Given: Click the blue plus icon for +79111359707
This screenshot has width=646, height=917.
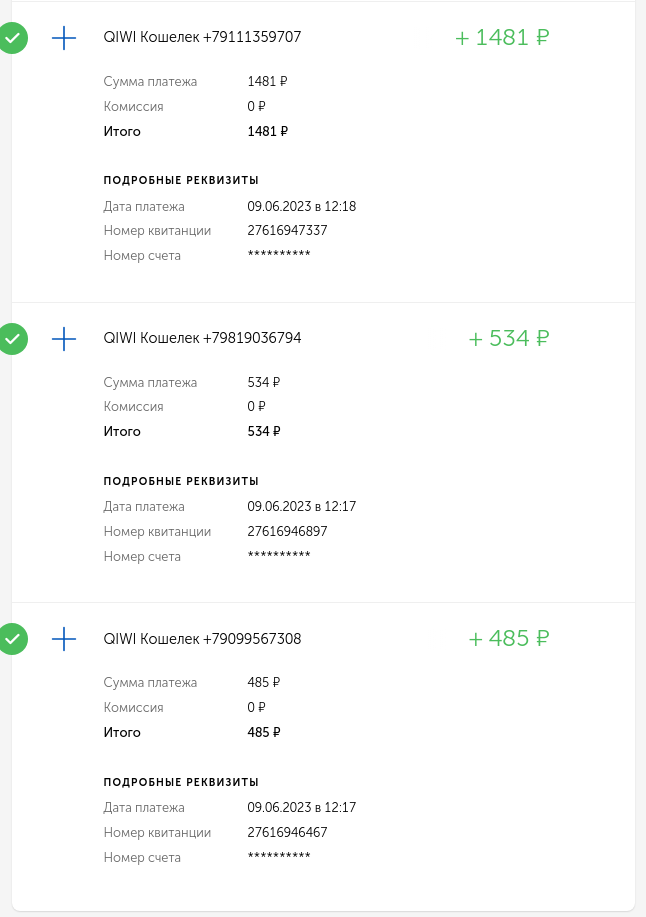Looking at the screenshot, I should click(64, 38).
